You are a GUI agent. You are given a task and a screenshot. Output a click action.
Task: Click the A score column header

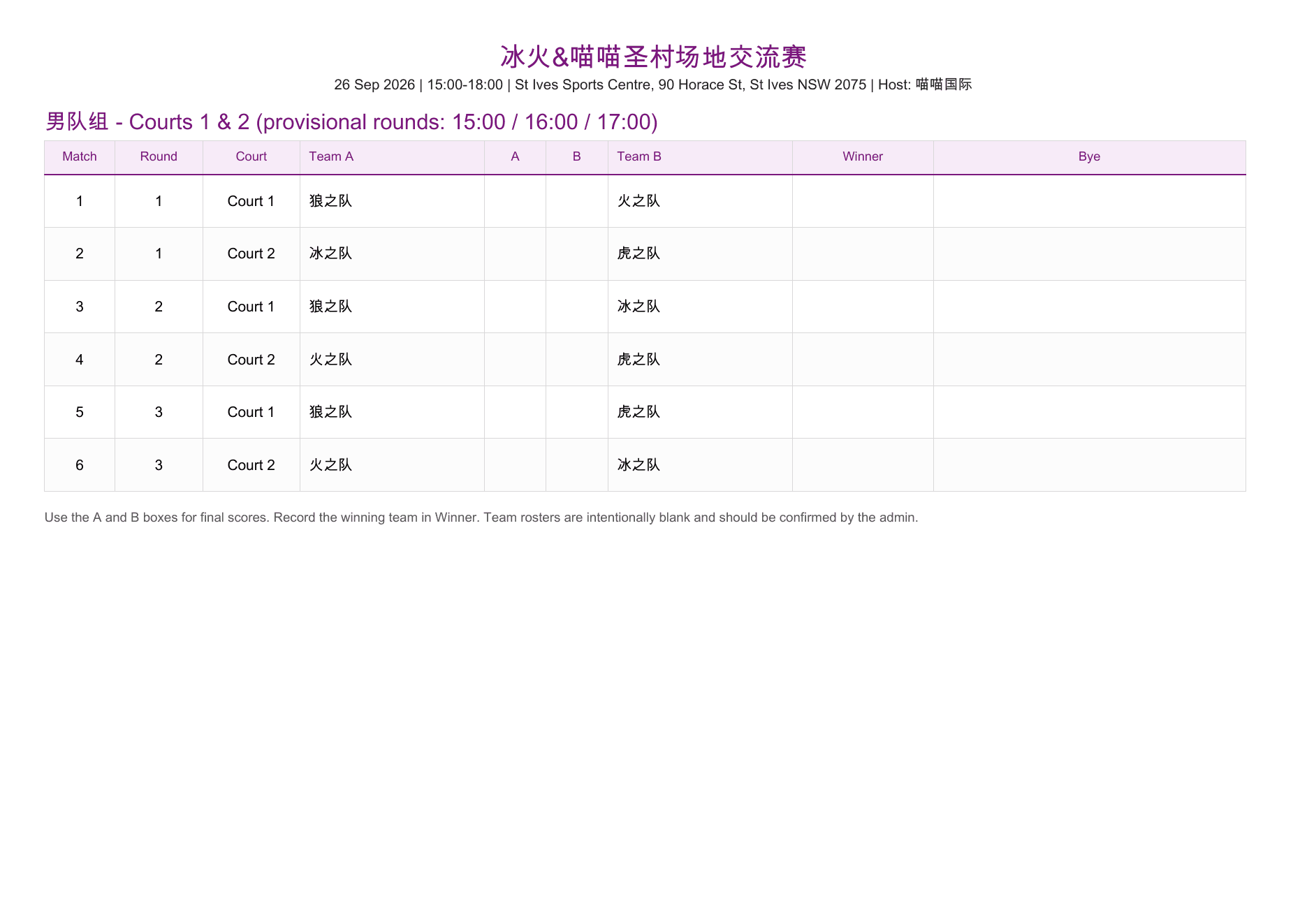pos(515,156)
